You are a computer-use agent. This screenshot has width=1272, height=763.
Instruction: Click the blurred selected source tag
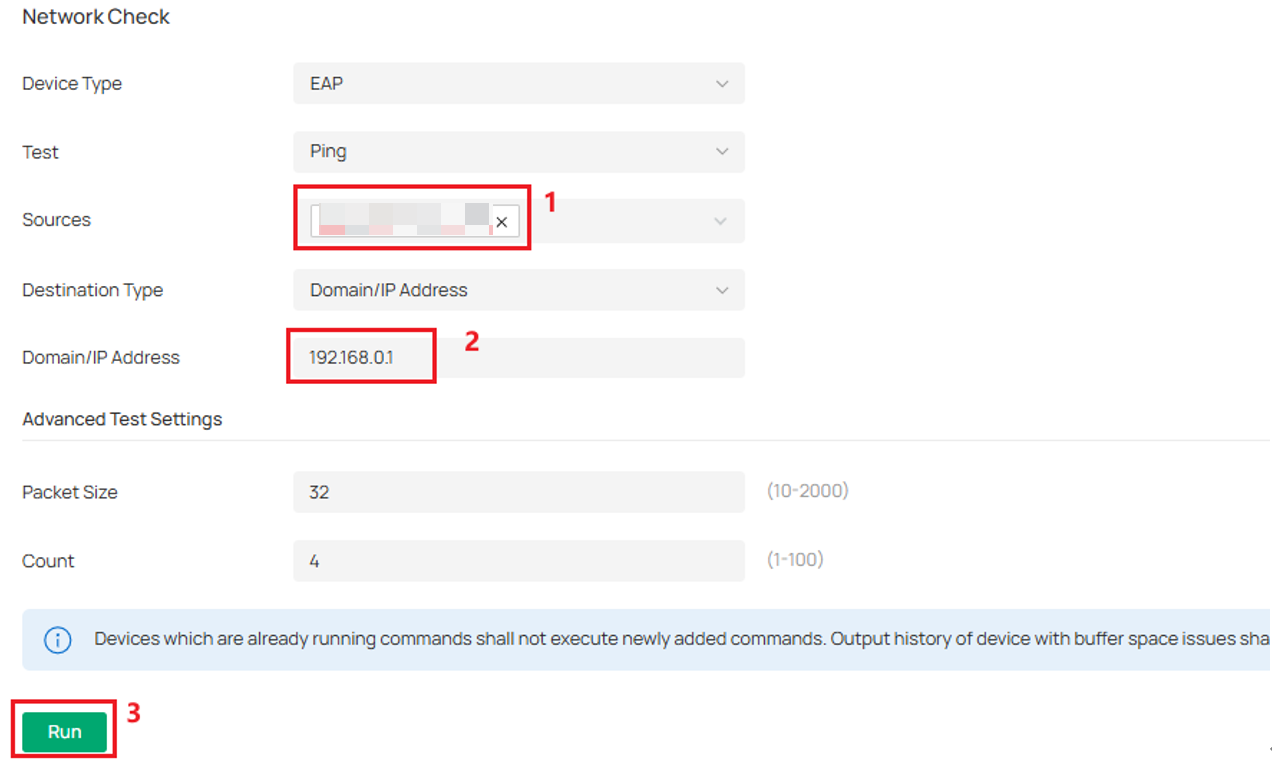click(x=400, y=221)
